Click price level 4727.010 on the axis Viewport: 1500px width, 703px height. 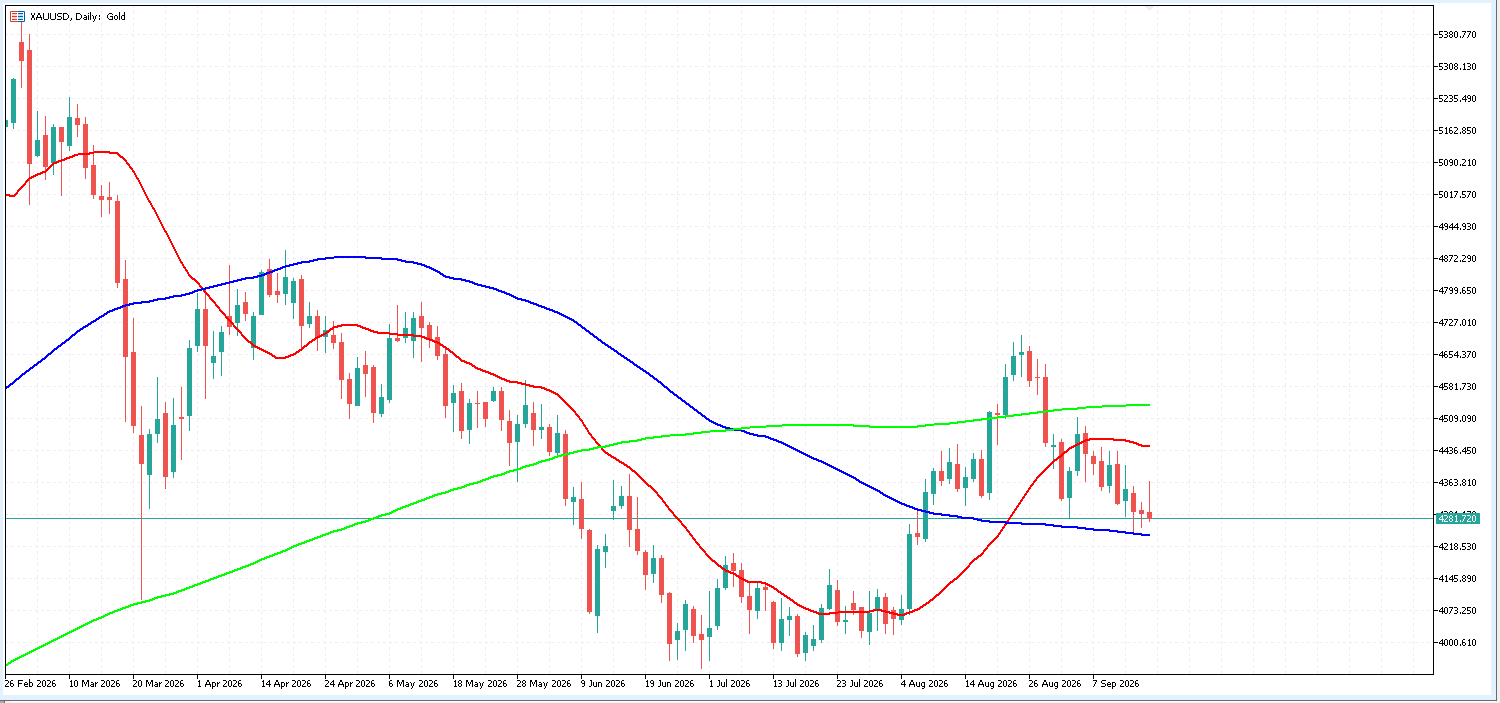(x=1456, y=323)
